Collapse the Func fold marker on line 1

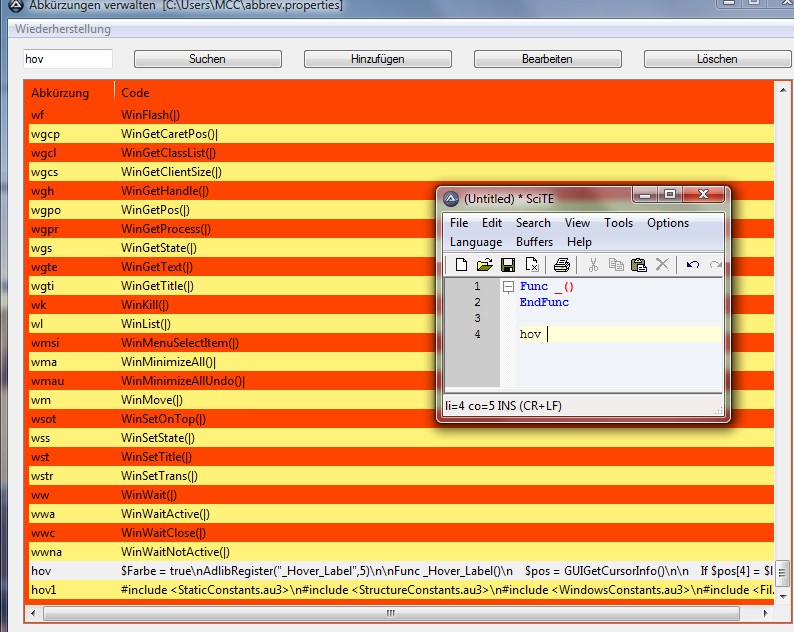coord(508,287)
